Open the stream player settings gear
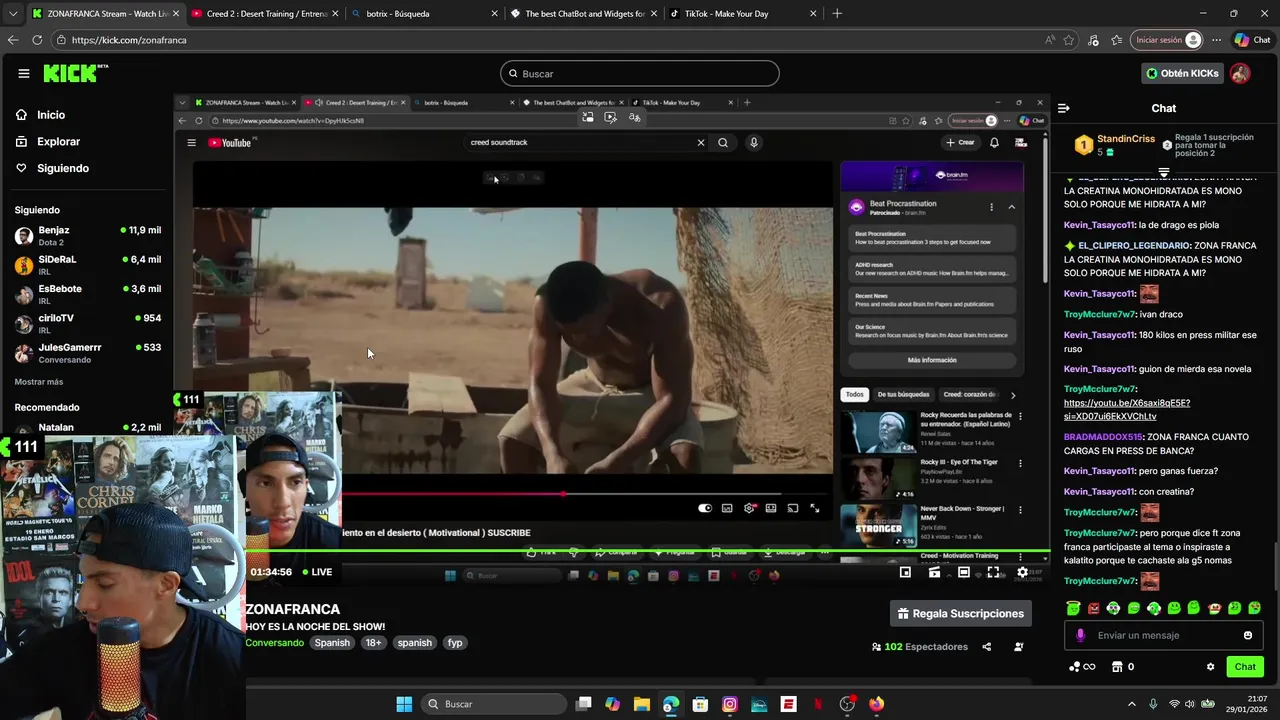The width and height of the screenshot is (1280, 720). 1022,572
